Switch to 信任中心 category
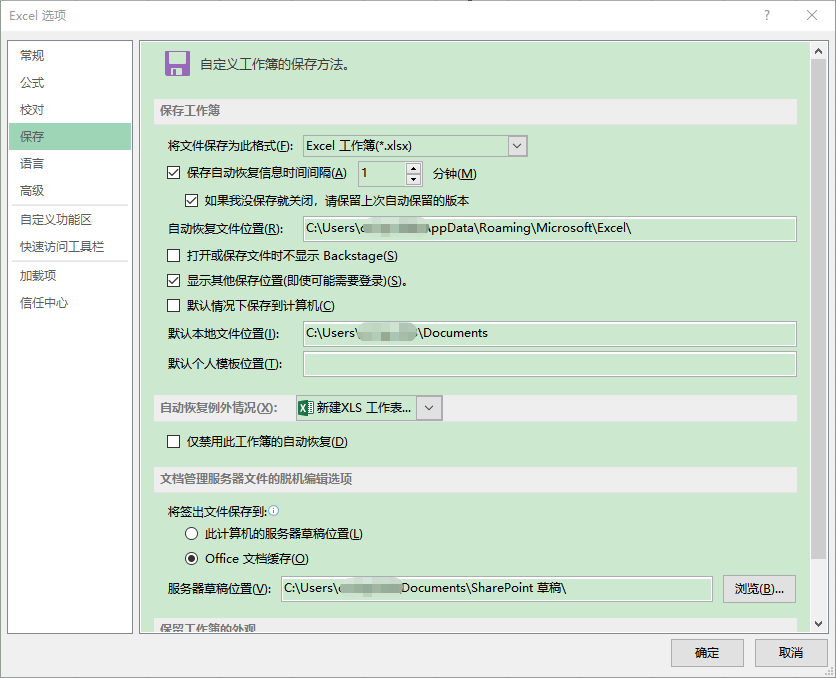Image resolution: width=836 pixels, height=678 pixels. pyautogui.click(x=70, y=303)
